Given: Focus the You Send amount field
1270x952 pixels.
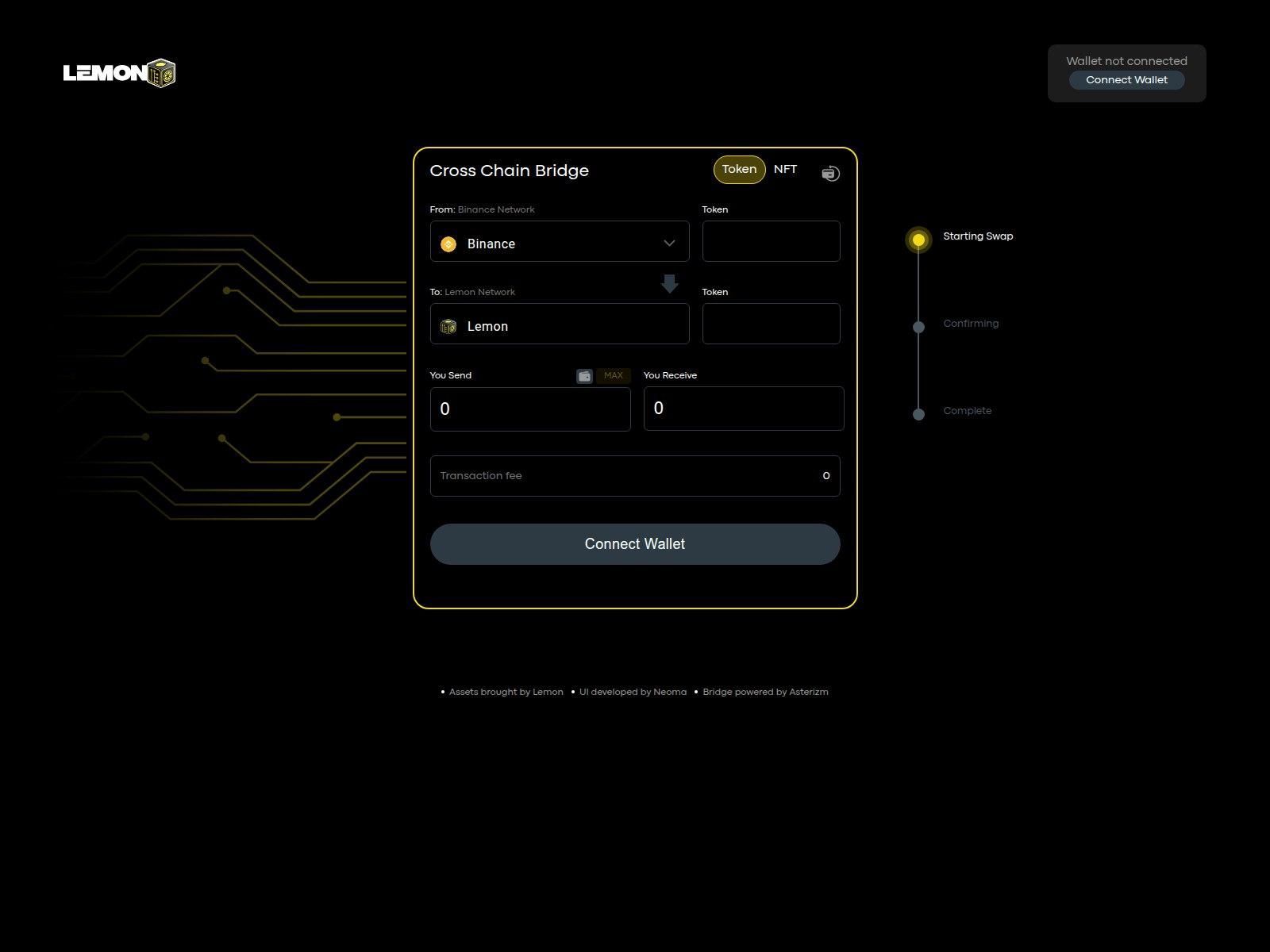Looking at the screenshot, I should click(x=530, y=409).
